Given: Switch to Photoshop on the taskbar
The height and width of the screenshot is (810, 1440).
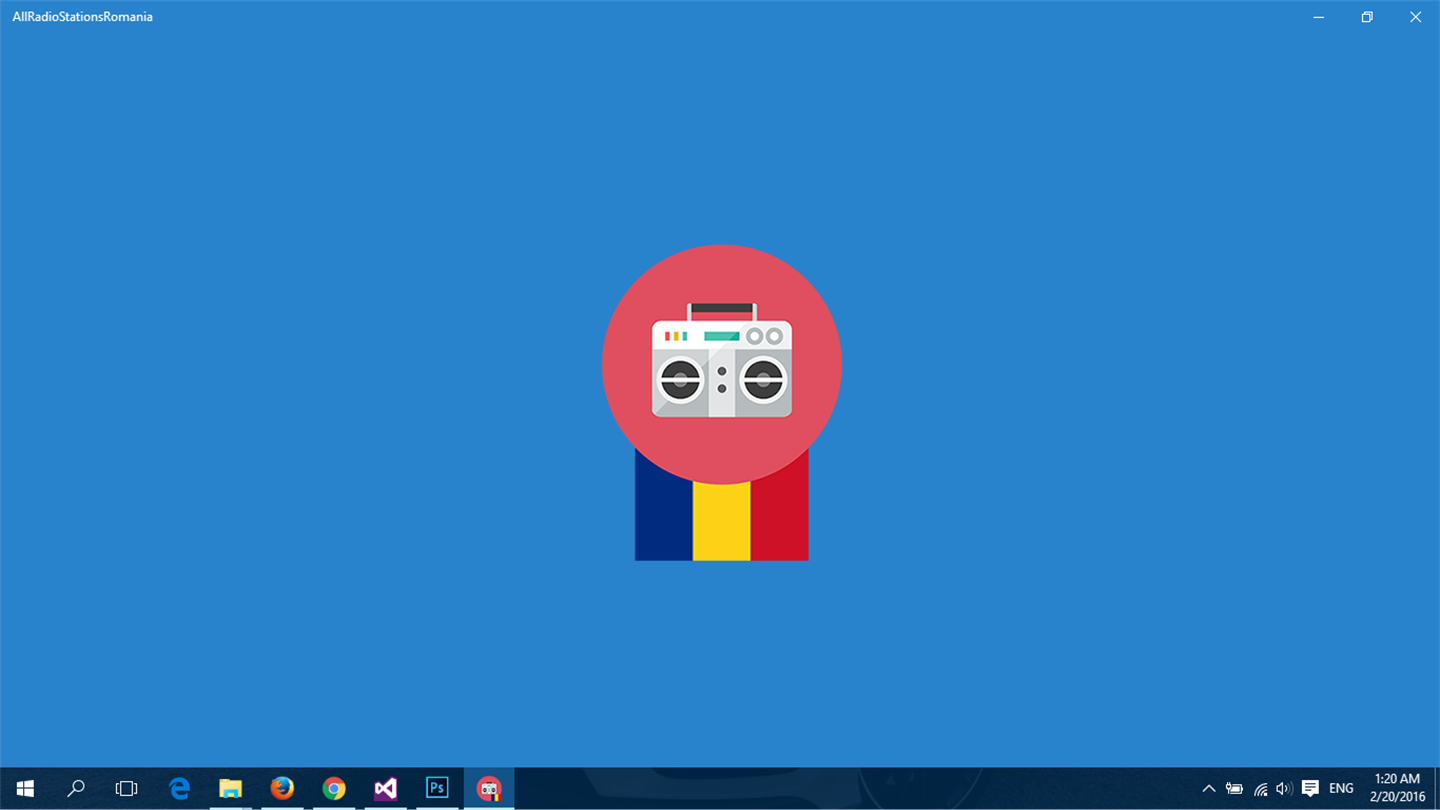Looking at the screenshot, I should tap(437, 789).
